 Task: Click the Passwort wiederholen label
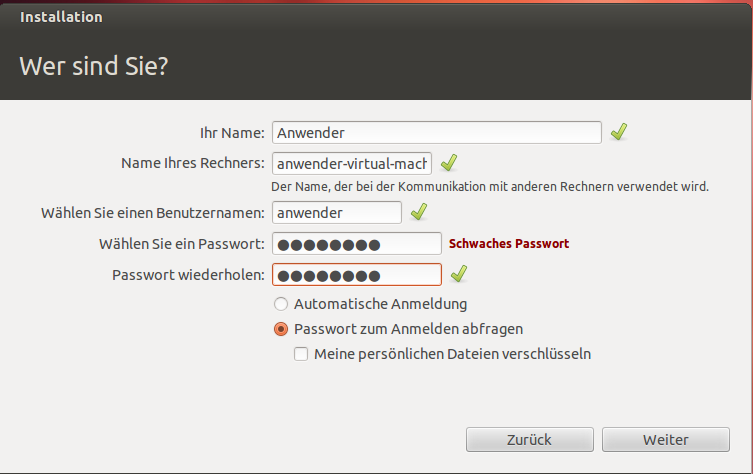pos(188,275)
